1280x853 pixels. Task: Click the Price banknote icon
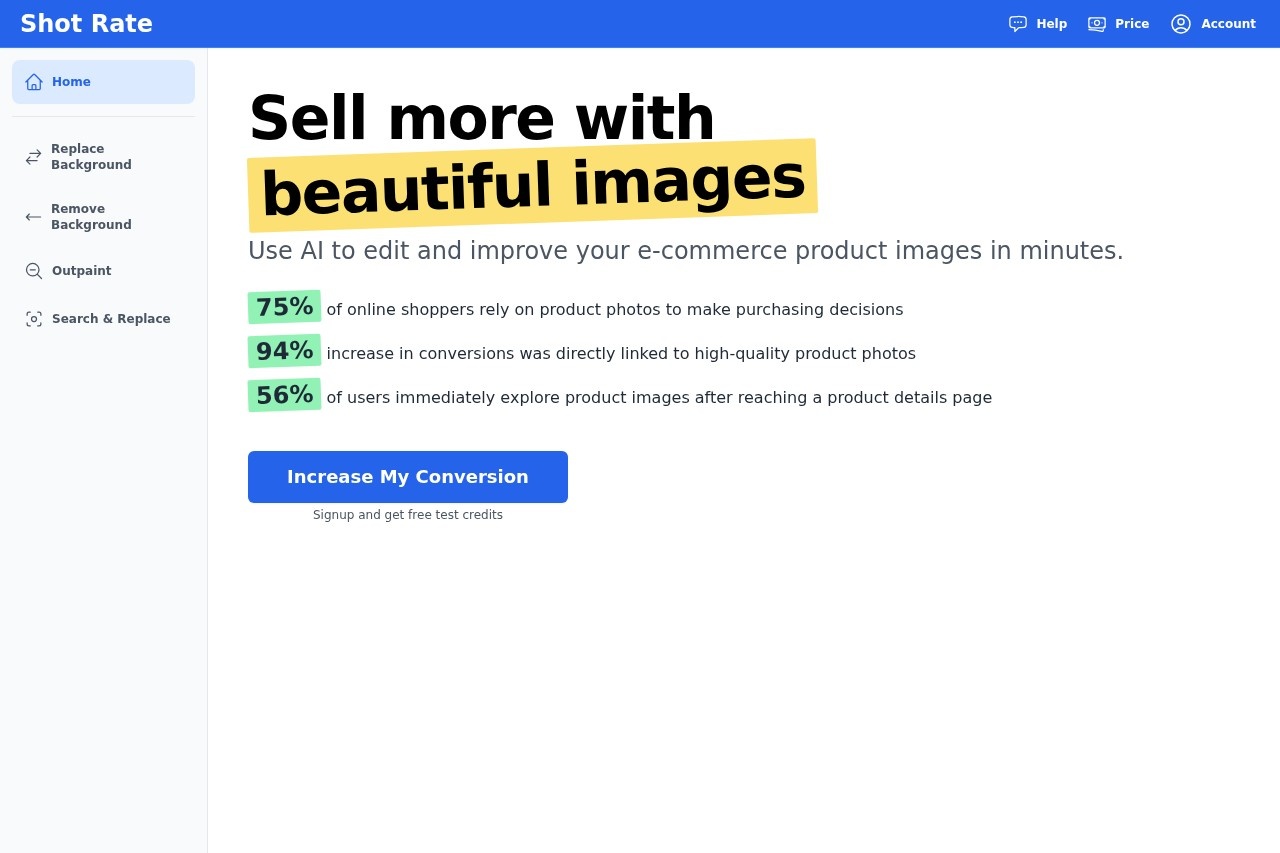click(x=1097, y=24)
